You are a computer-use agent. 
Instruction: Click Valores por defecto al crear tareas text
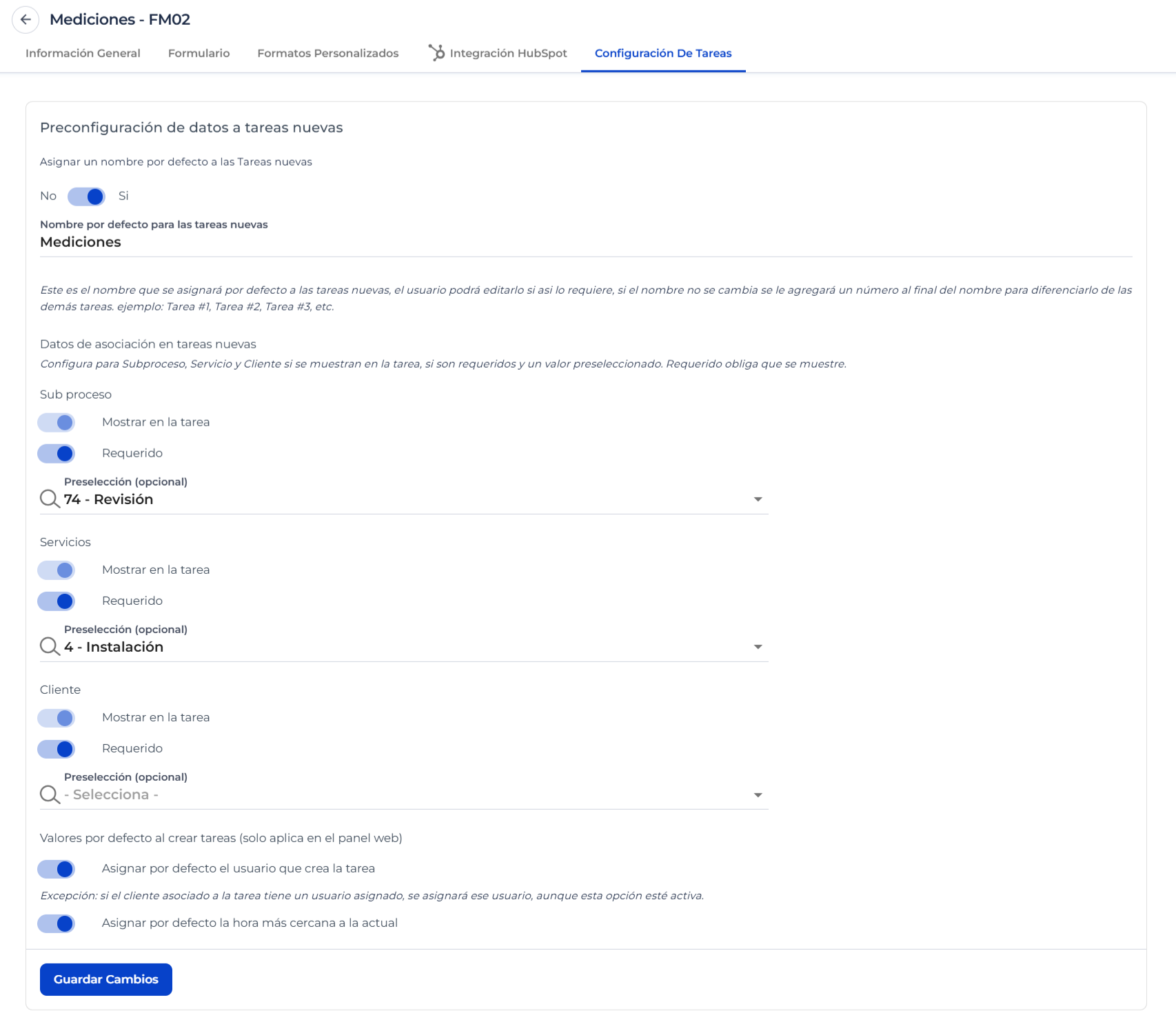click(221, 838)
